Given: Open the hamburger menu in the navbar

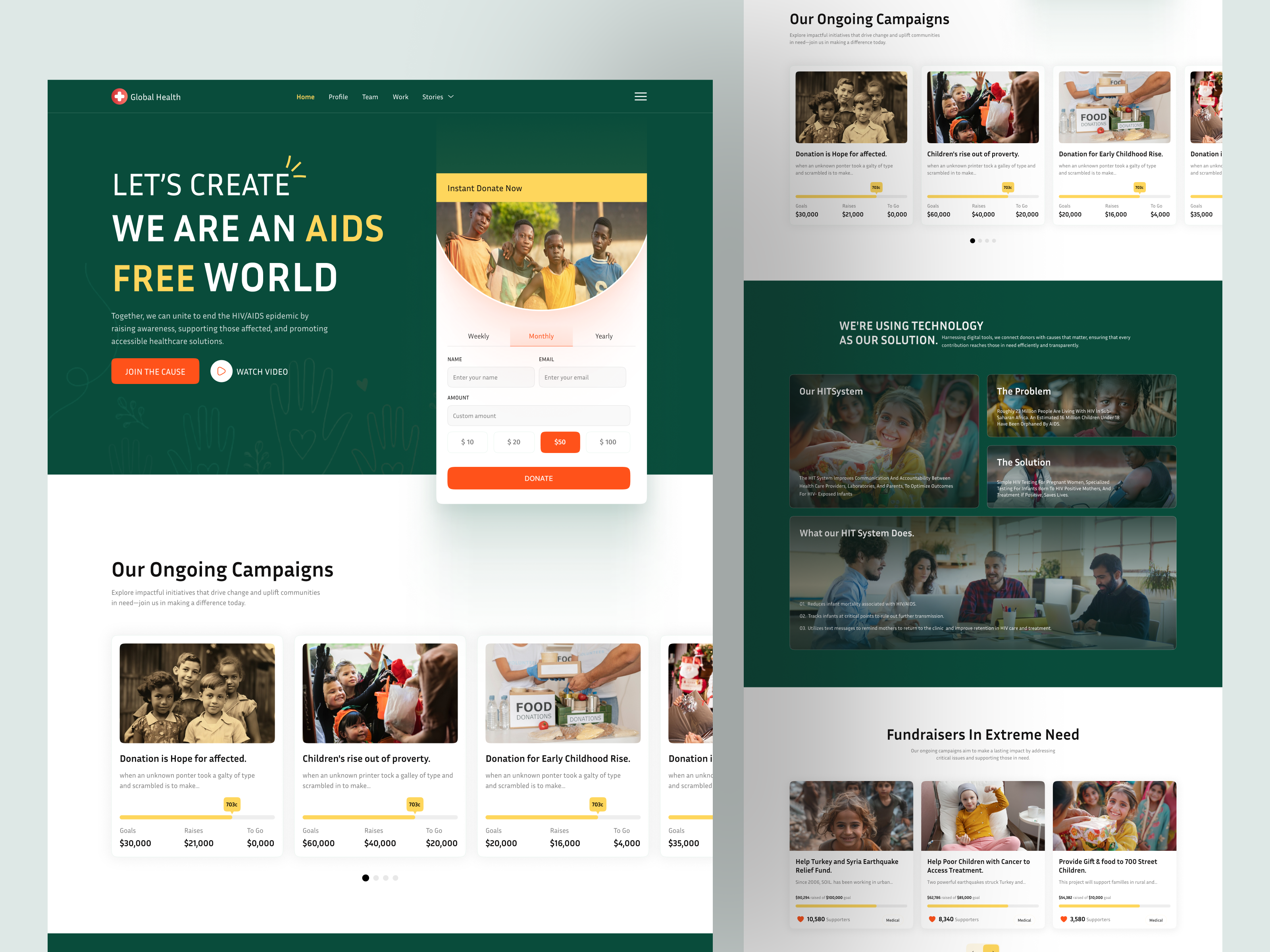Looking at the screenshot, I should click(640, 96).
